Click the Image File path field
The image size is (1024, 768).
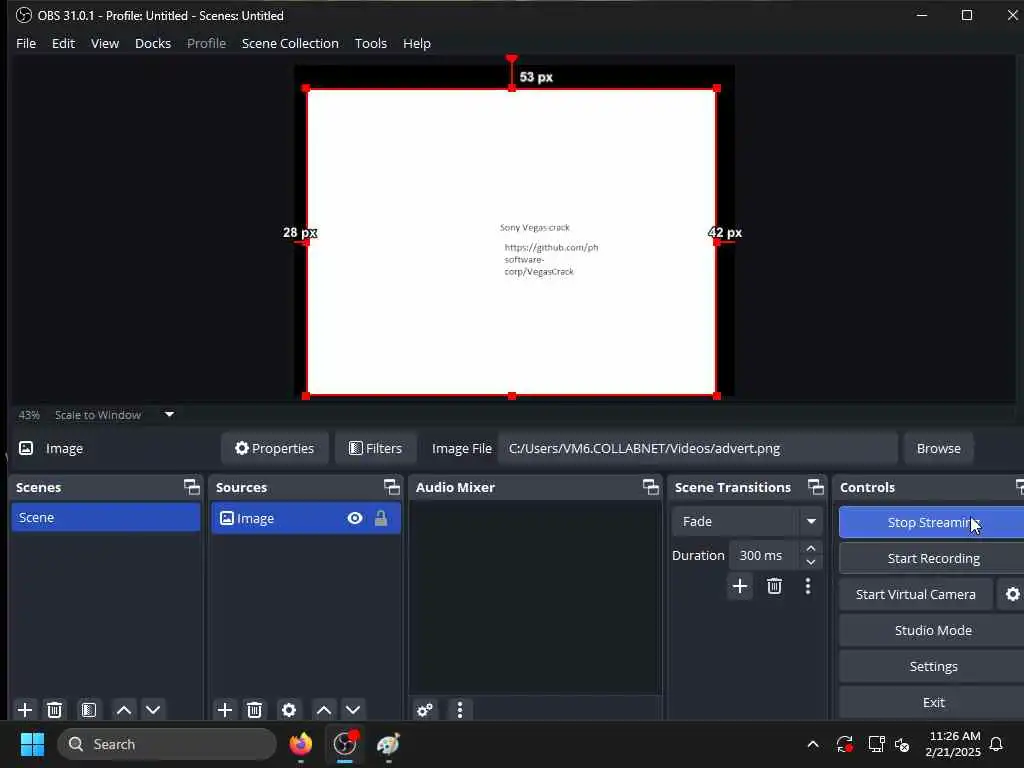pos(697,448)
